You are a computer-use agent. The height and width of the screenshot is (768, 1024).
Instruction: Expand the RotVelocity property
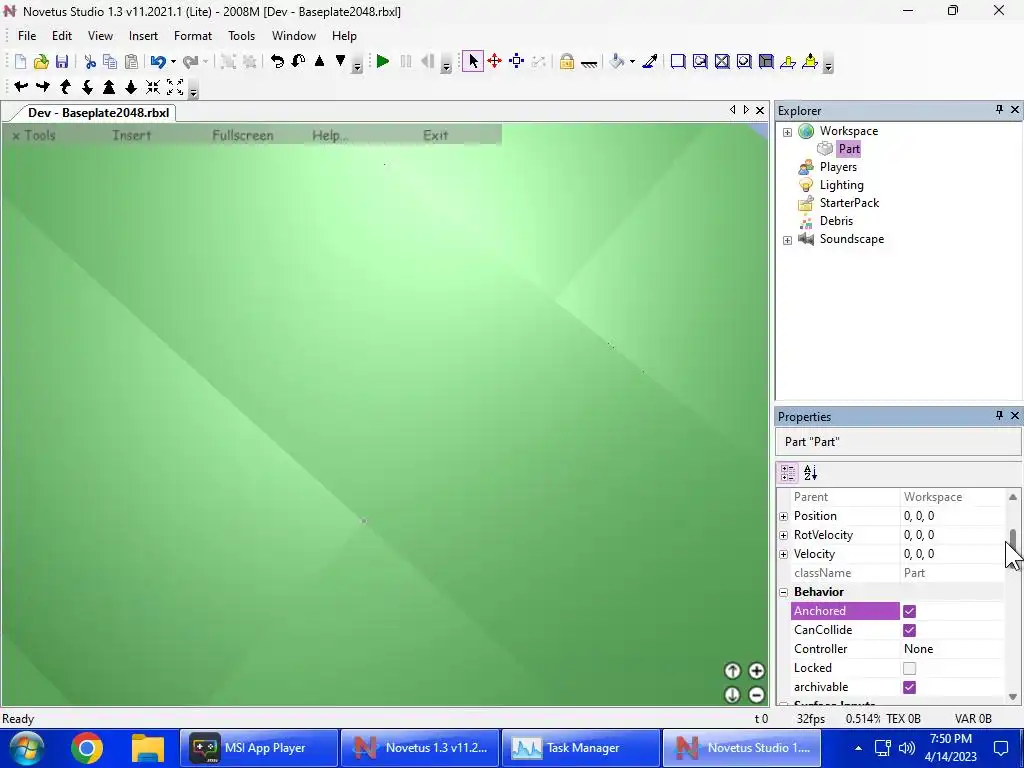784,535
